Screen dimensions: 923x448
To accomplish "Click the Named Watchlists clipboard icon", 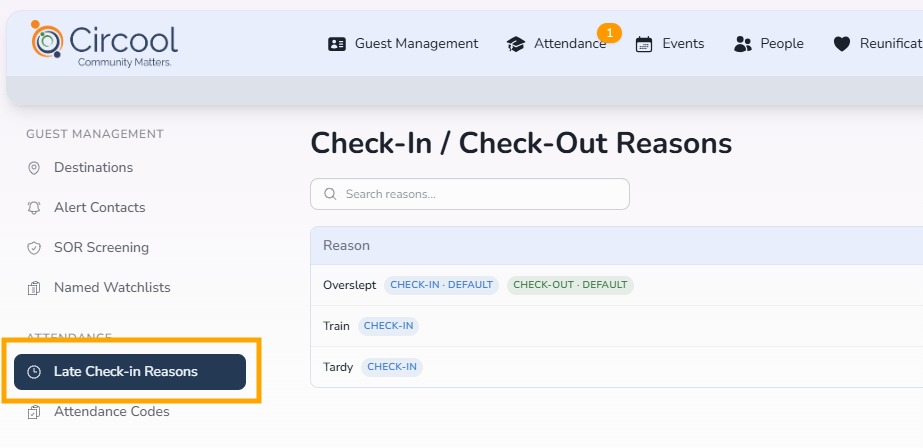I will coord(34,288).
